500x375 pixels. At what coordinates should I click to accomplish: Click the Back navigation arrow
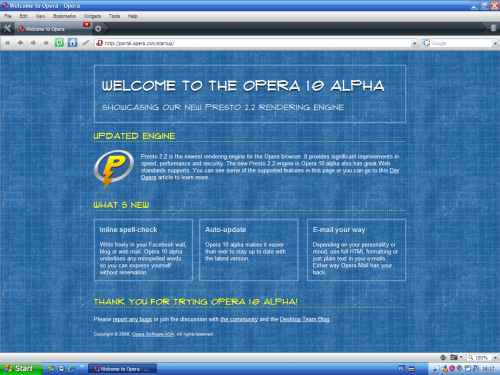coord(20,43)
